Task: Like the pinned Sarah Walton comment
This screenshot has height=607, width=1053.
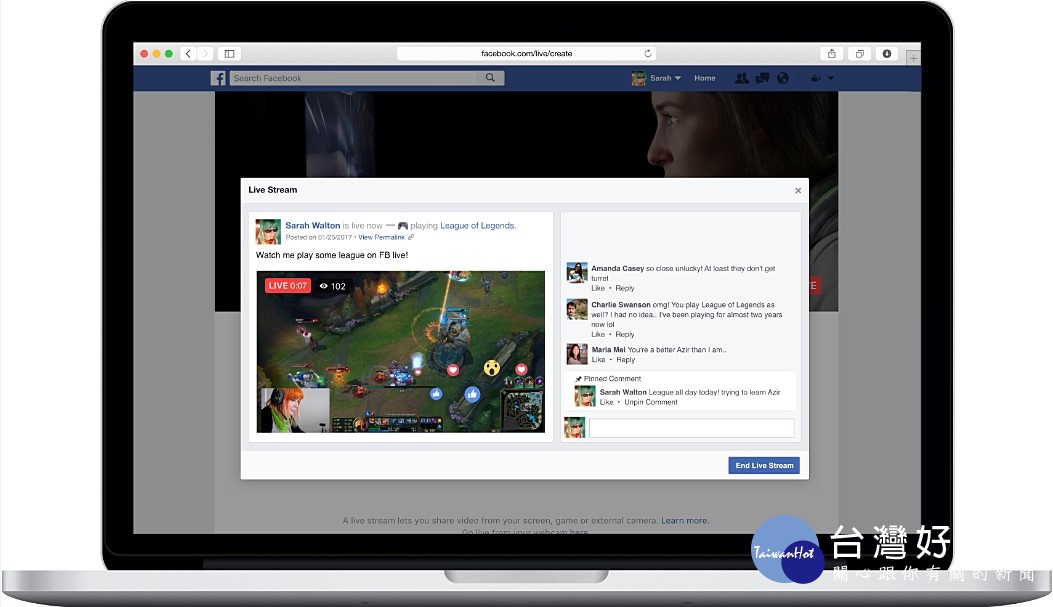Action: click(x=606, y=402)
